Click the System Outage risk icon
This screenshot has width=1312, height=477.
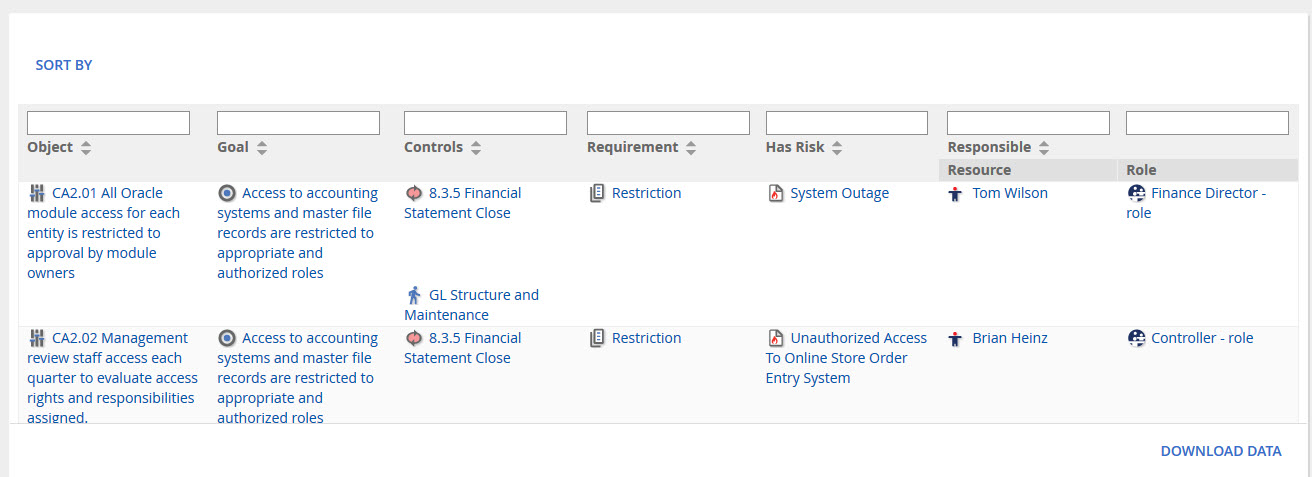775,194
